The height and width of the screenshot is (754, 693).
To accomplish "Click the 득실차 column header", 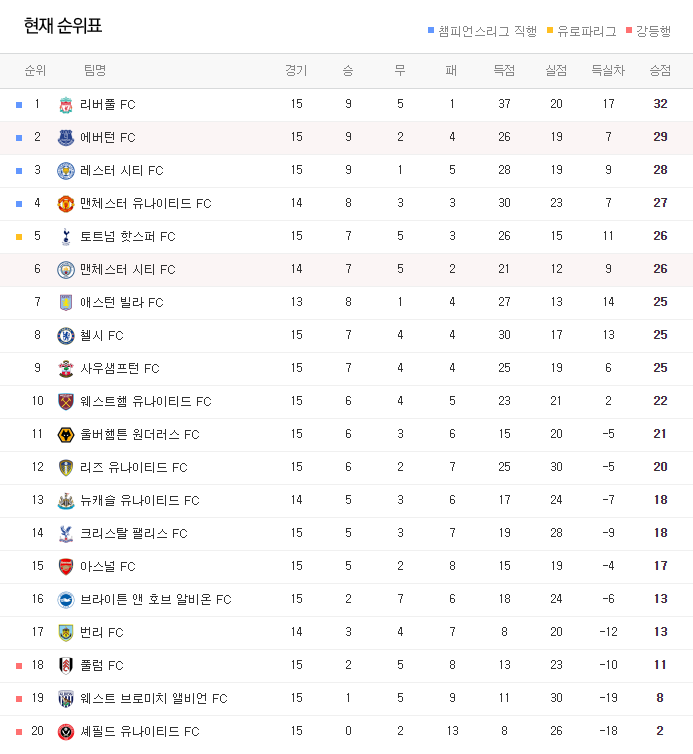I will point(608,71).
